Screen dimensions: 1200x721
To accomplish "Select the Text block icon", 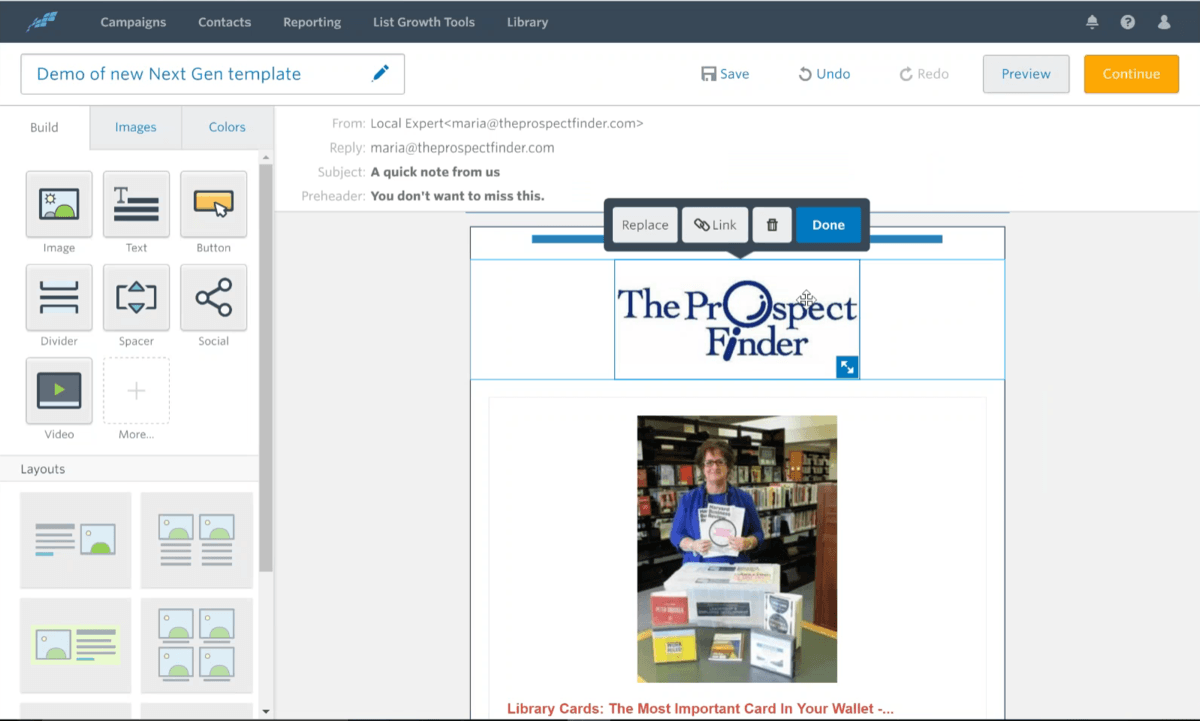I will pyautogui.click(x=136, y=204).
